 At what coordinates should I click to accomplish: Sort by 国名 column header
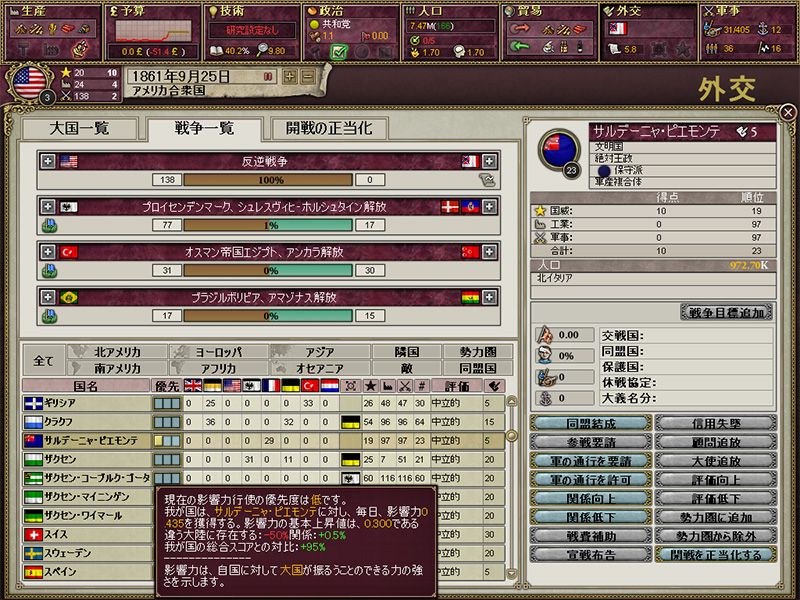[86, 386]
